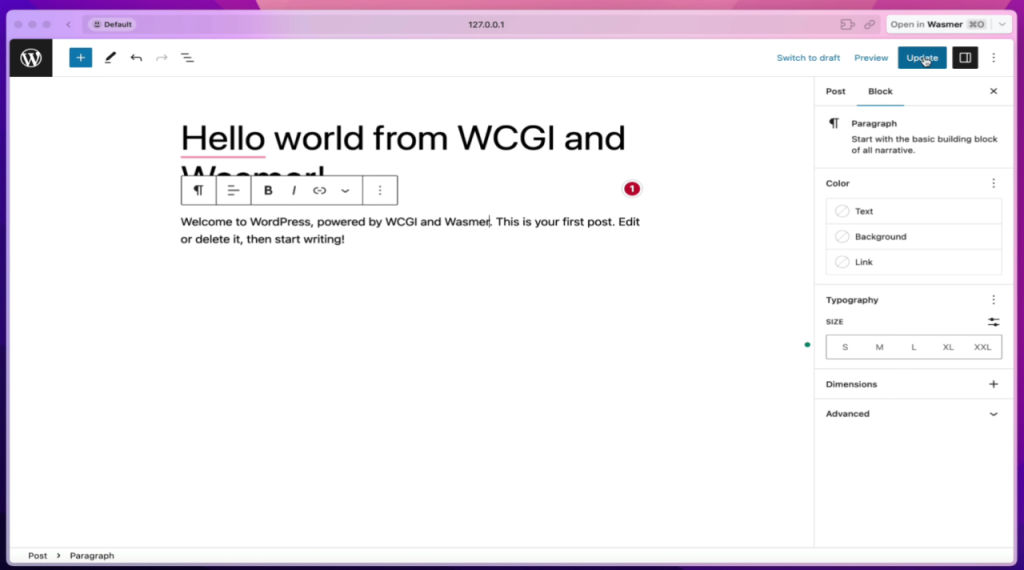Insert a link using the link icon

319,190
